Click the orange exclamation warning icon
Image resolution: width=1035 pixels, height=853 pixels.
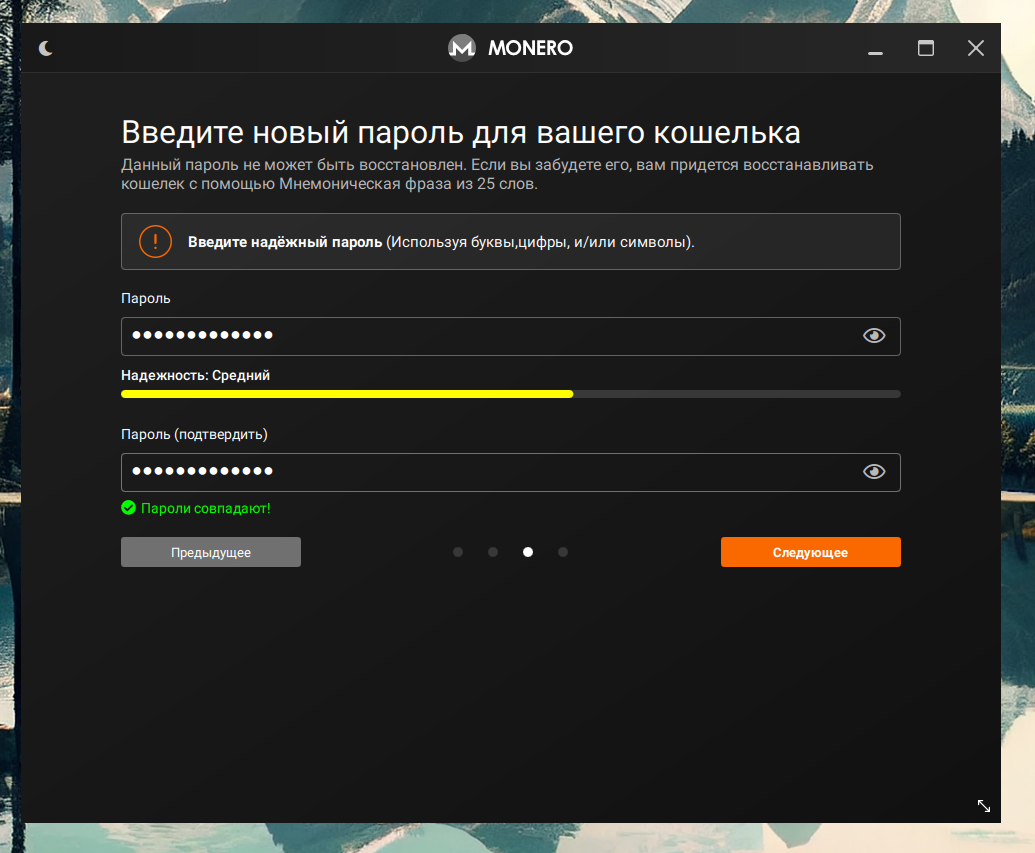[155, 240]
